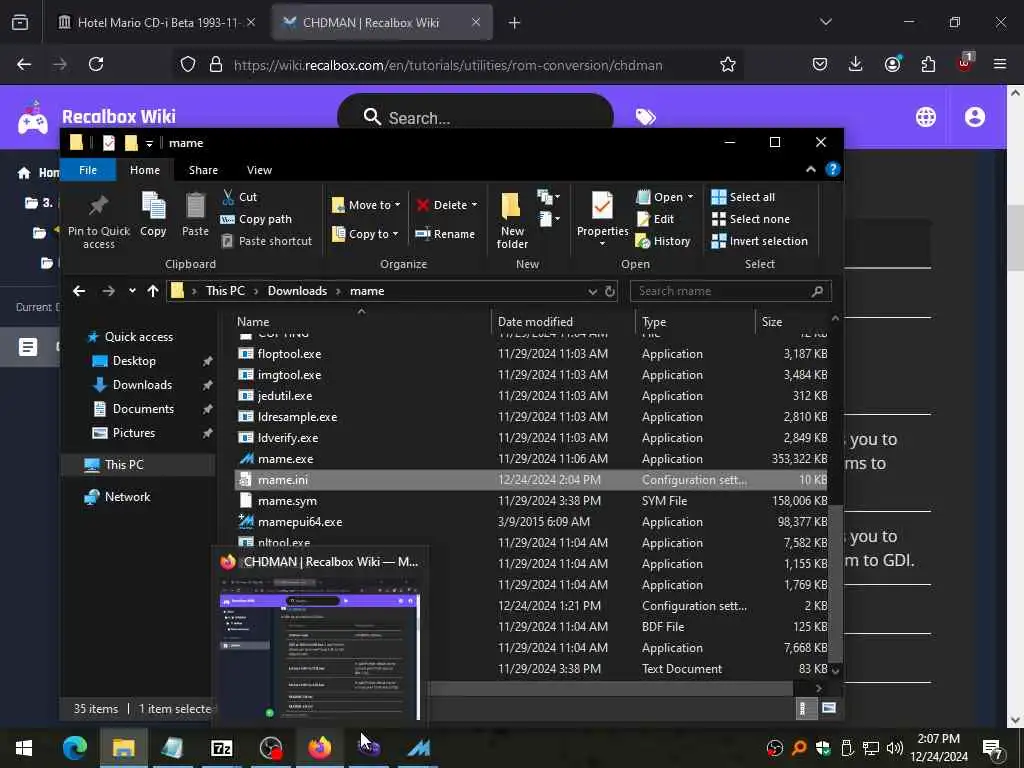
Task: Click Recalbox Wiki search box
Action: 475,118
